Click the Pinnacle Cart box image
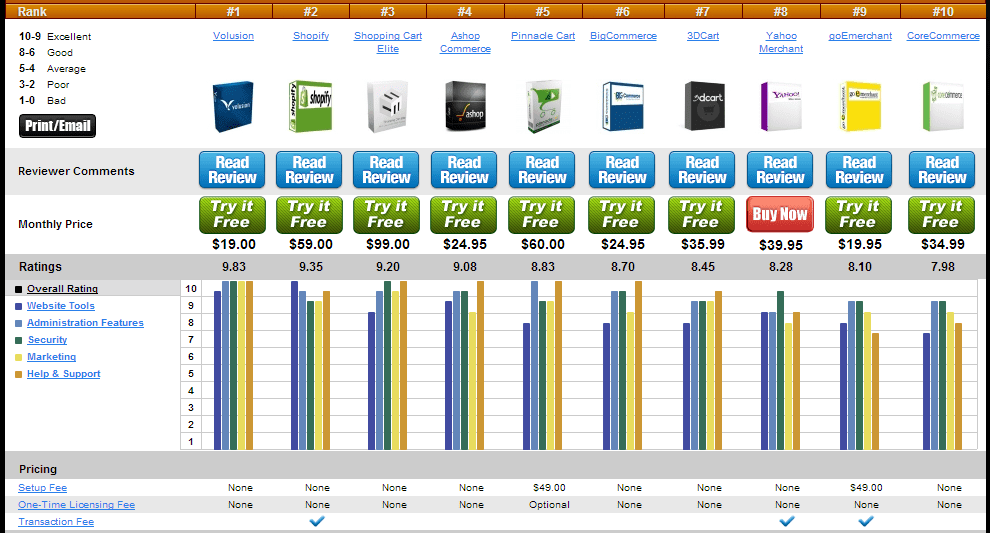Image resolution: width=990 pixels, height=533 pixels. [x=544, y=106]
